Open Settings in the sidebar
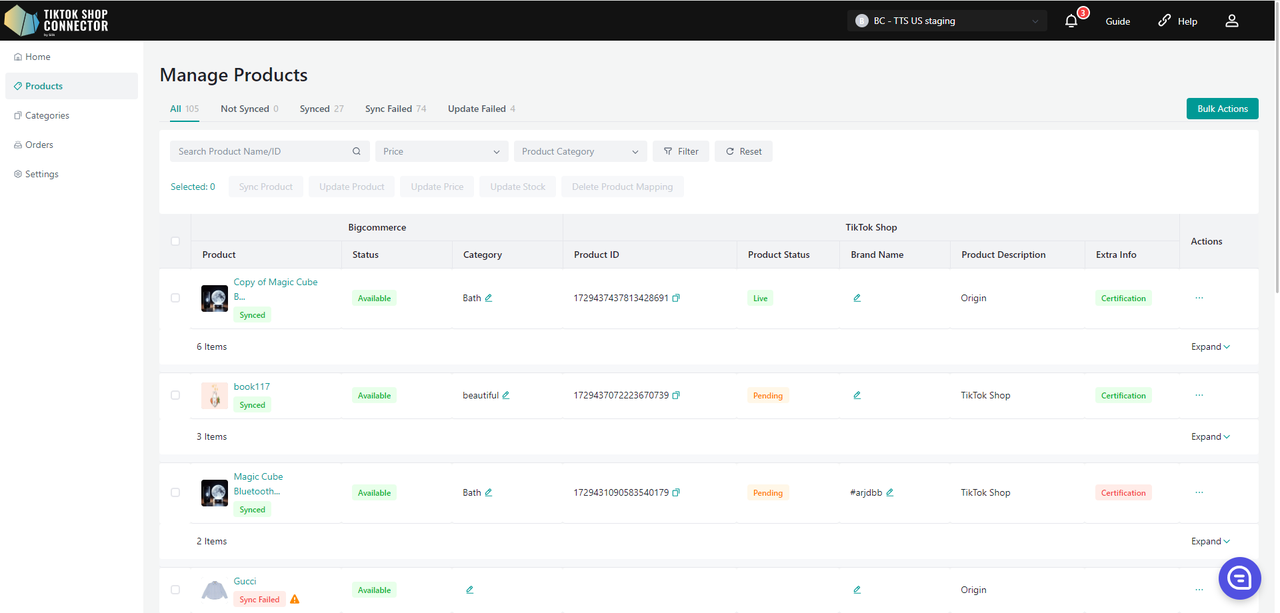This screenshot has width=1280, height=613. tap(71, 174)
